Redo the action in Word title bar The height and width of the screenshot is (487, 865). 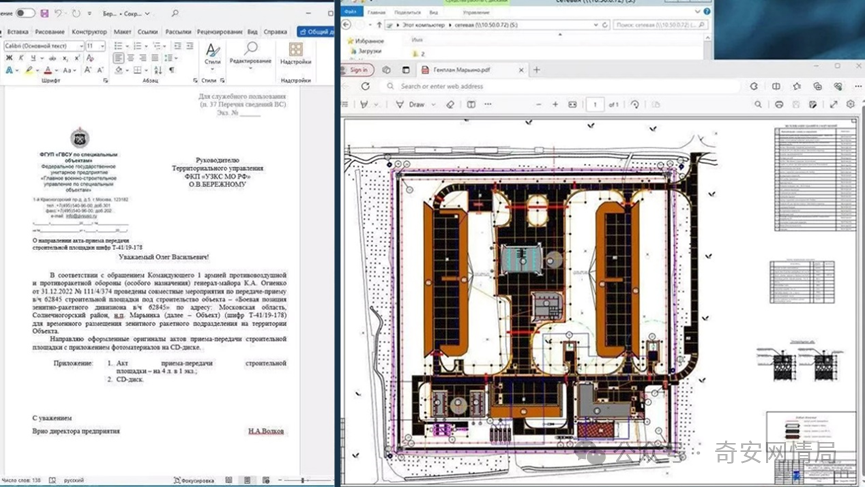tap(76, 13)
